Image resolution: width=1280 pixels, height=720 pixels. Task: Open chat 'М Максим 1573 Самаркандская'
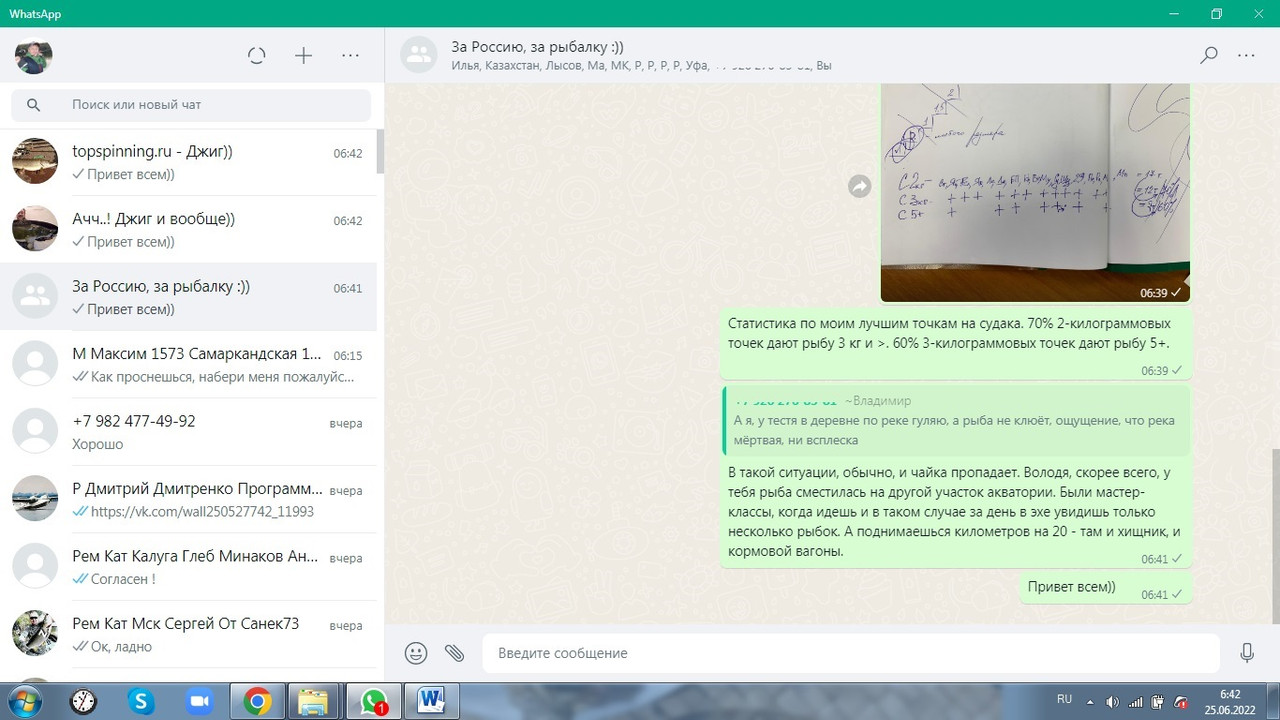(x=188, y=364)
